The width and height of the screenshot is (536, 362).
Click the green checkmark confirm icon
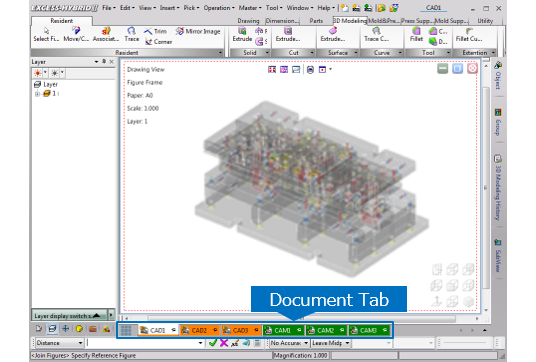click(x=213, y=343)
